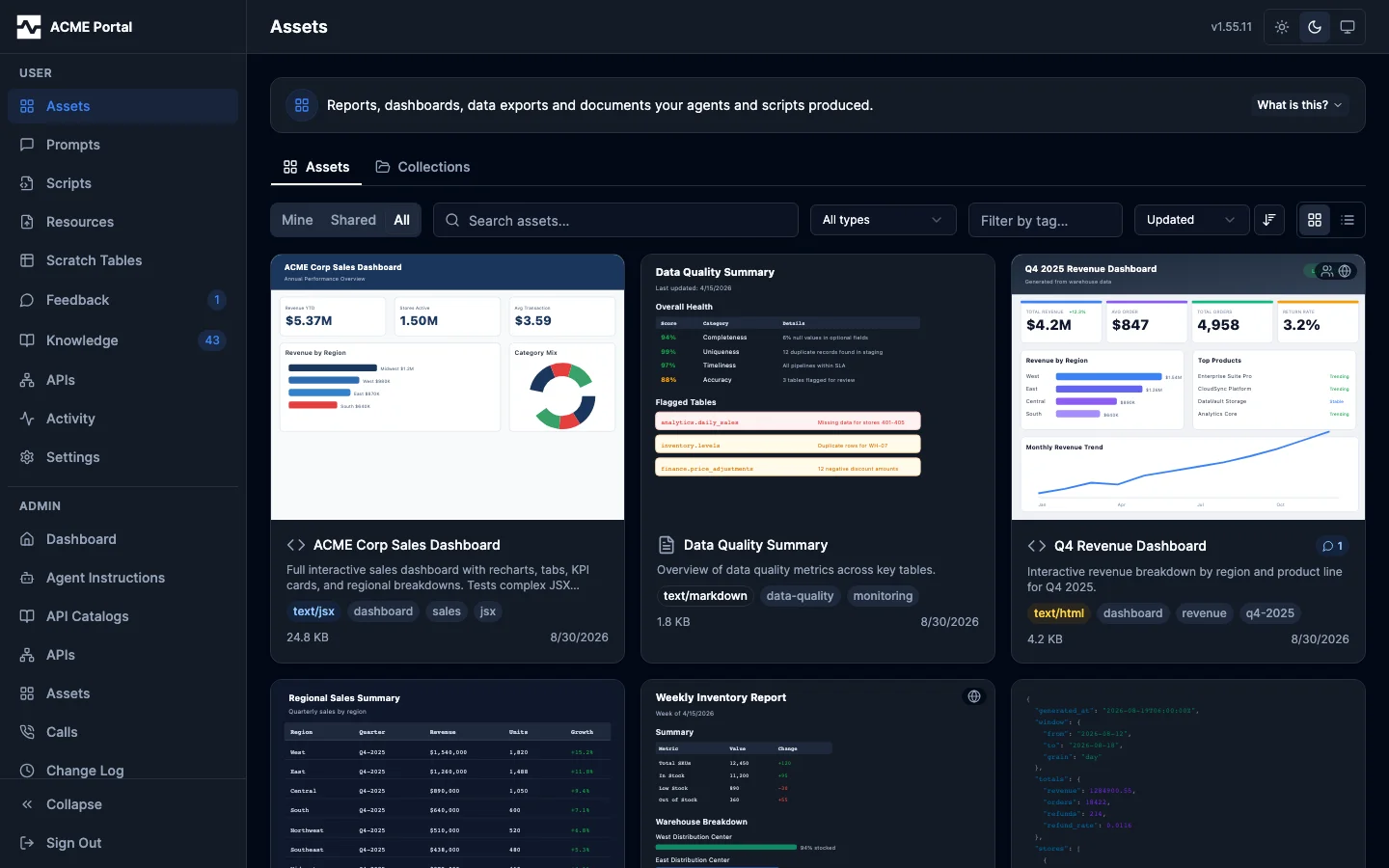Show only Mine assets
Viewport: 1389px width, 868px height.
[x=297, y=220]
